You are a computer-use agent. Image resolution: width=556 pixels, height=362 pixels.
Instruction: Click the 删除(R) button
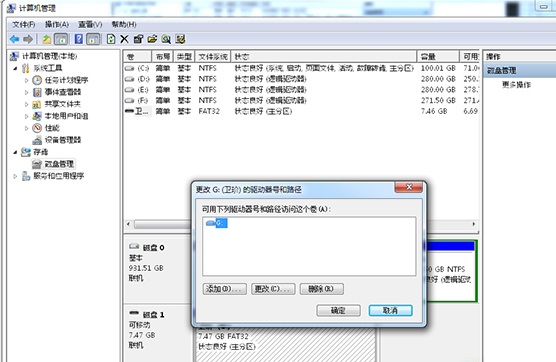[322, 289]
